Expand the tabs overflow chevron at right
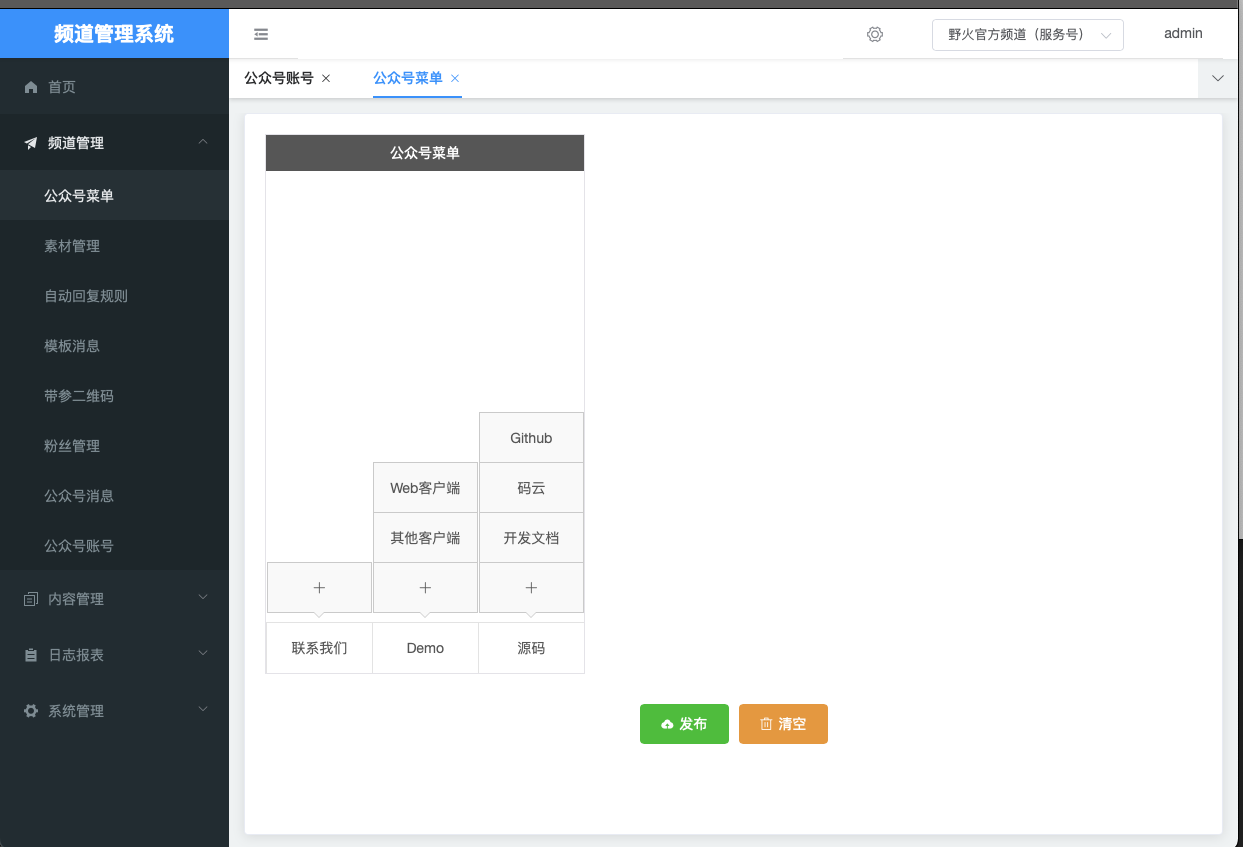 1218,78
